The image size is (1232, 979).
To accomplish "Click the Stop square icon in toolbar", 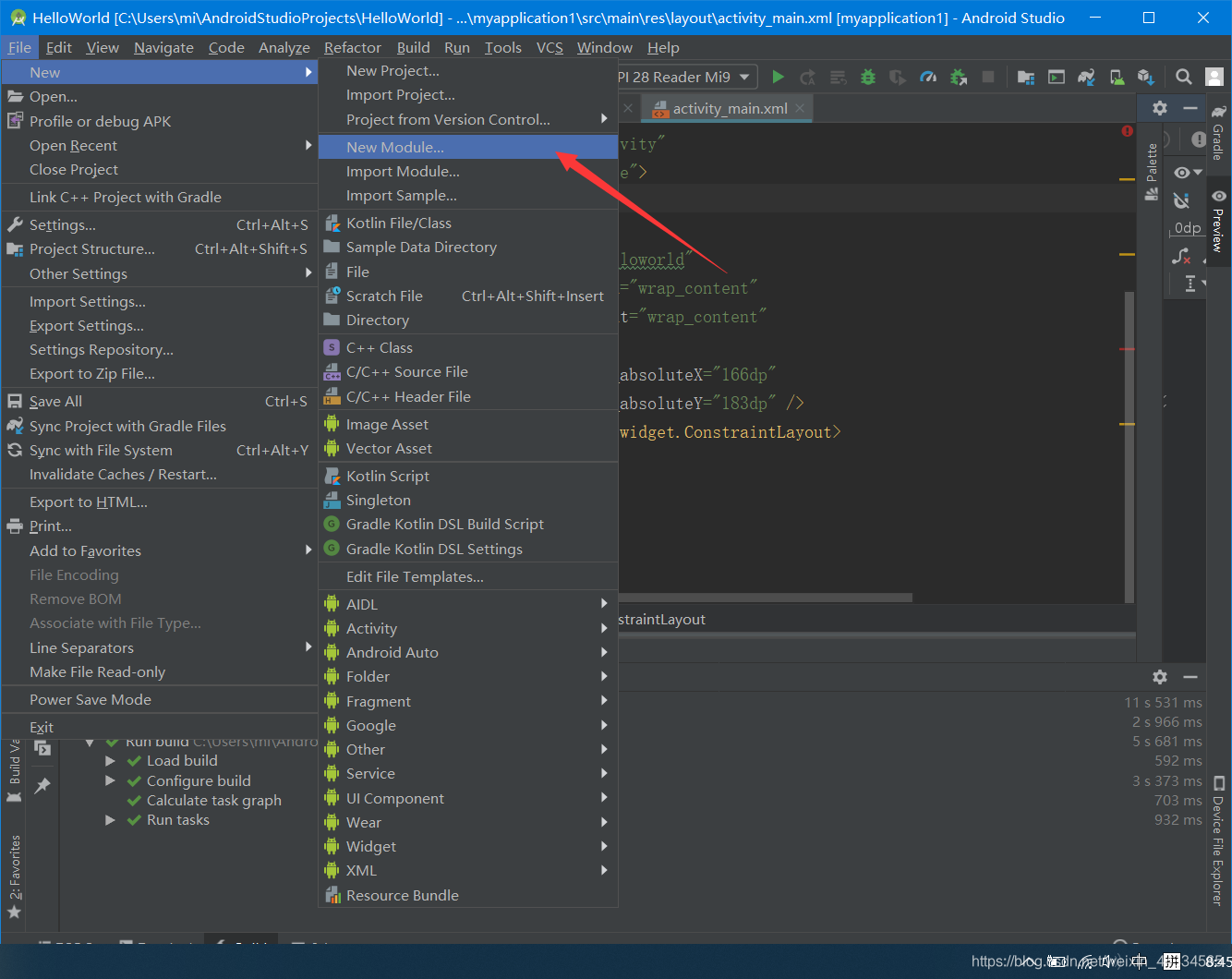I will click(988, 77).
